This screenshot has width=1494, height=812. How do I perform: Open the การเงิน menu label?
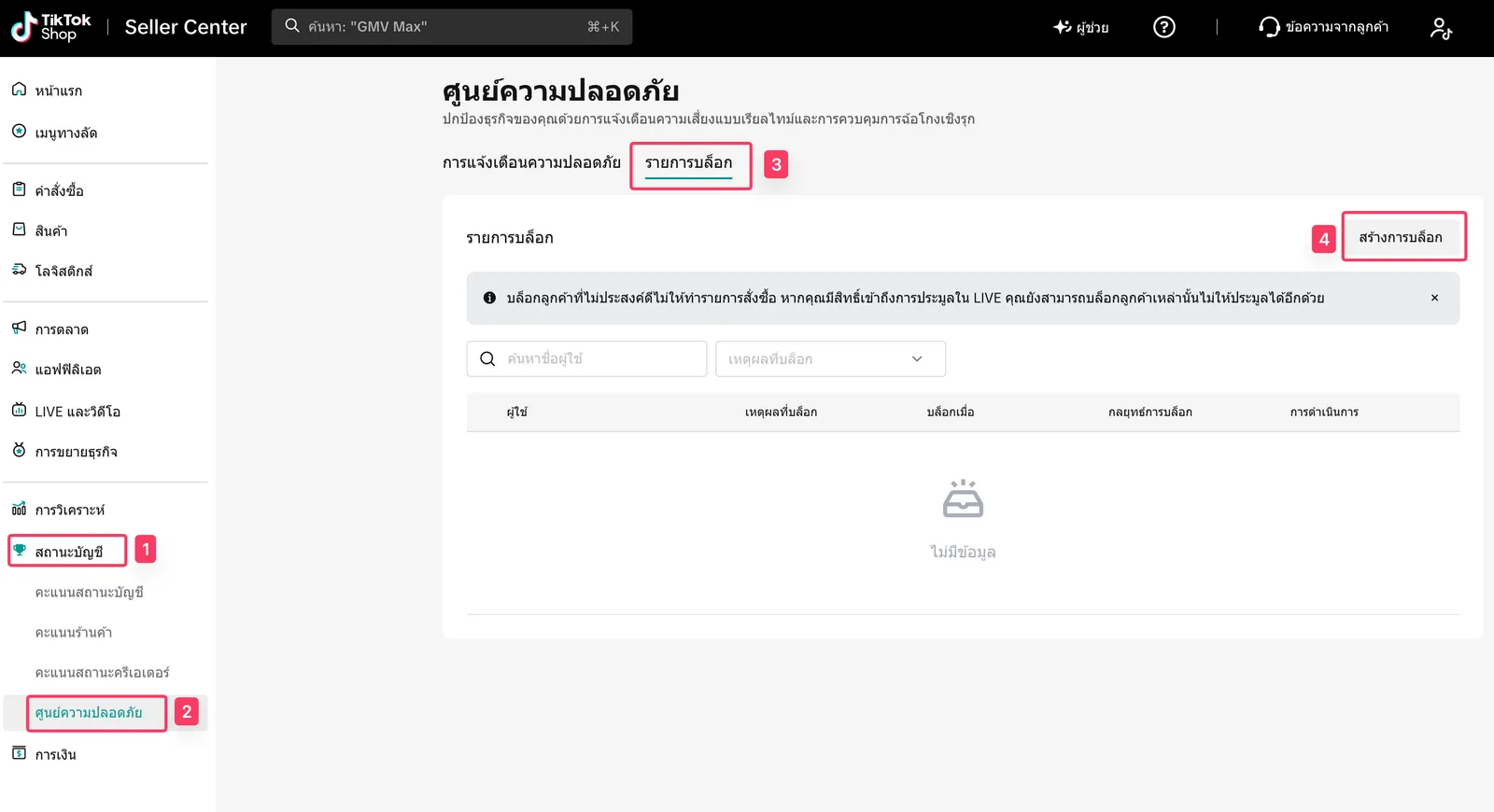coord(56,754)
